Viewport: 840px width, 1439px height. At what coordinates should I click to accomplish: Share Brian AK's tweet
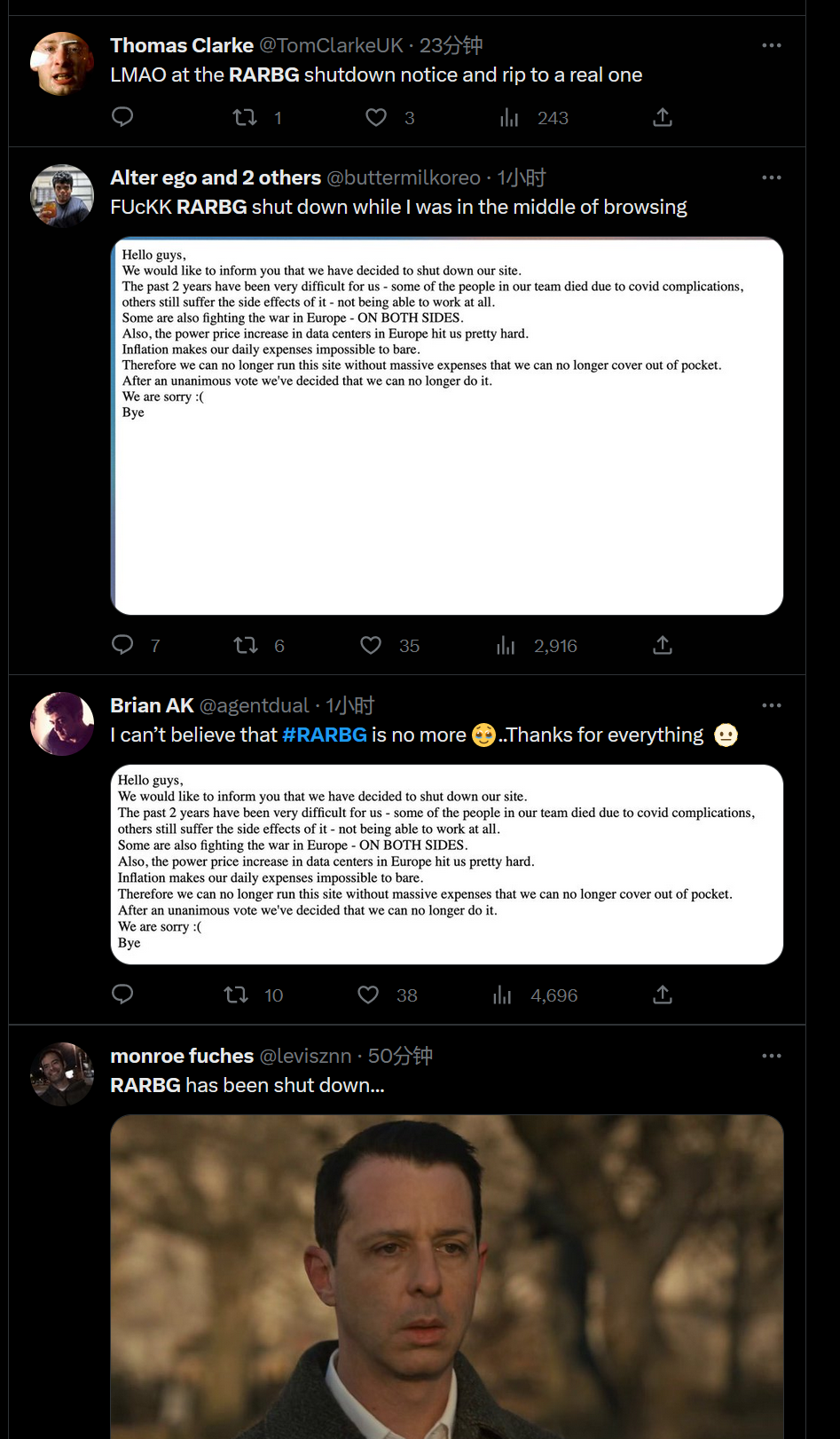tap(663, 995)
